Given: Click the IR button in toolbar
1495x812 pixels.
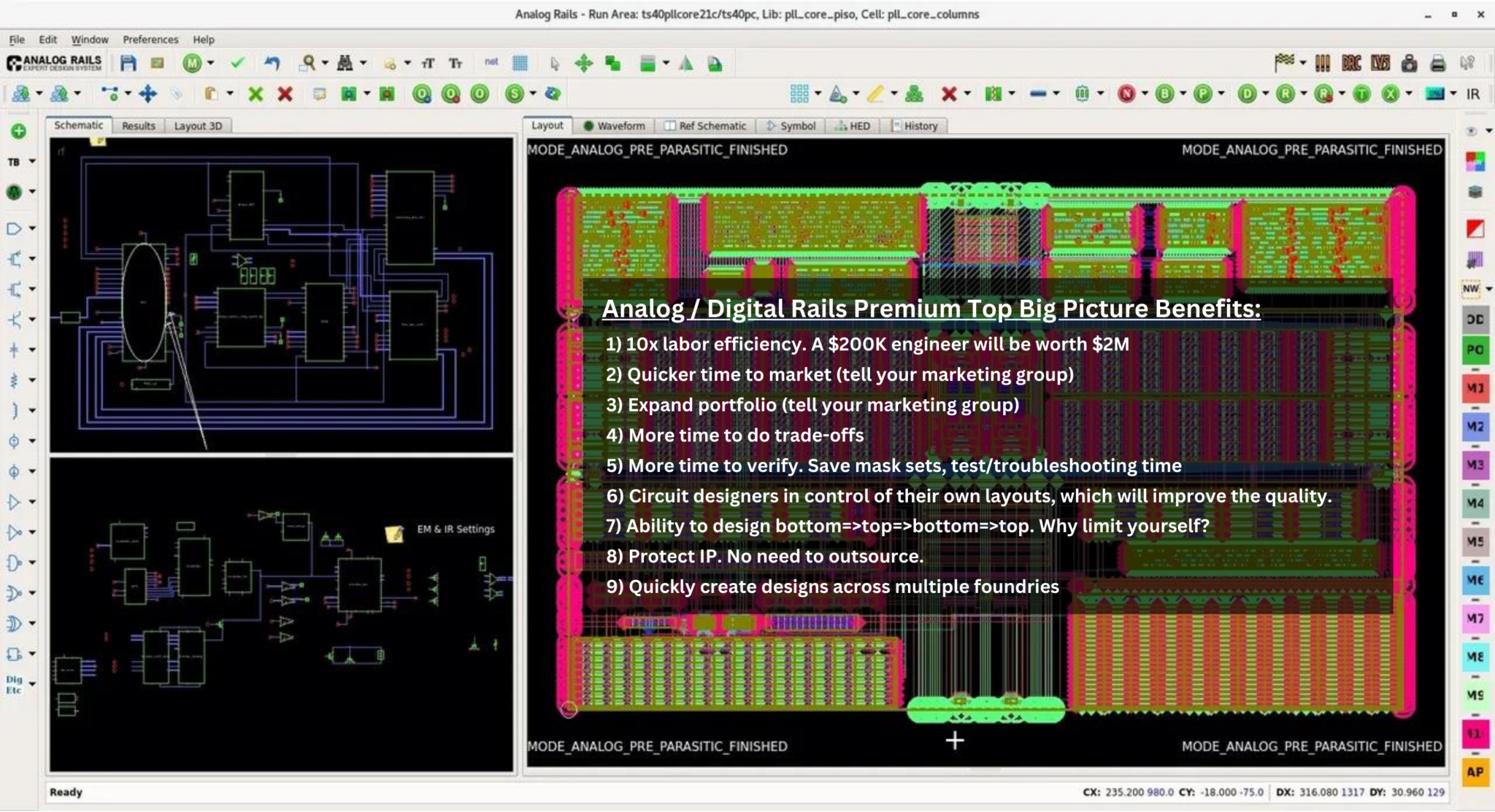Looking at the screenshot, I should coord(1473,93).
